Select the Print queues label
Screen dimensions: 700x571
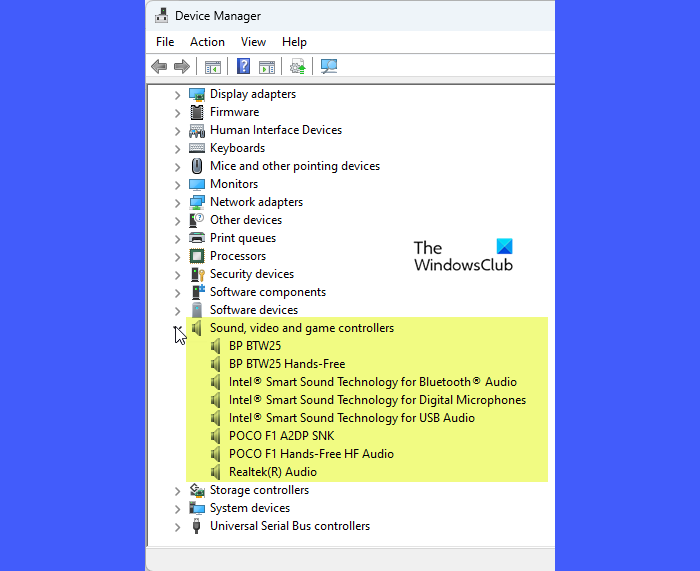[x=243, y=238]
